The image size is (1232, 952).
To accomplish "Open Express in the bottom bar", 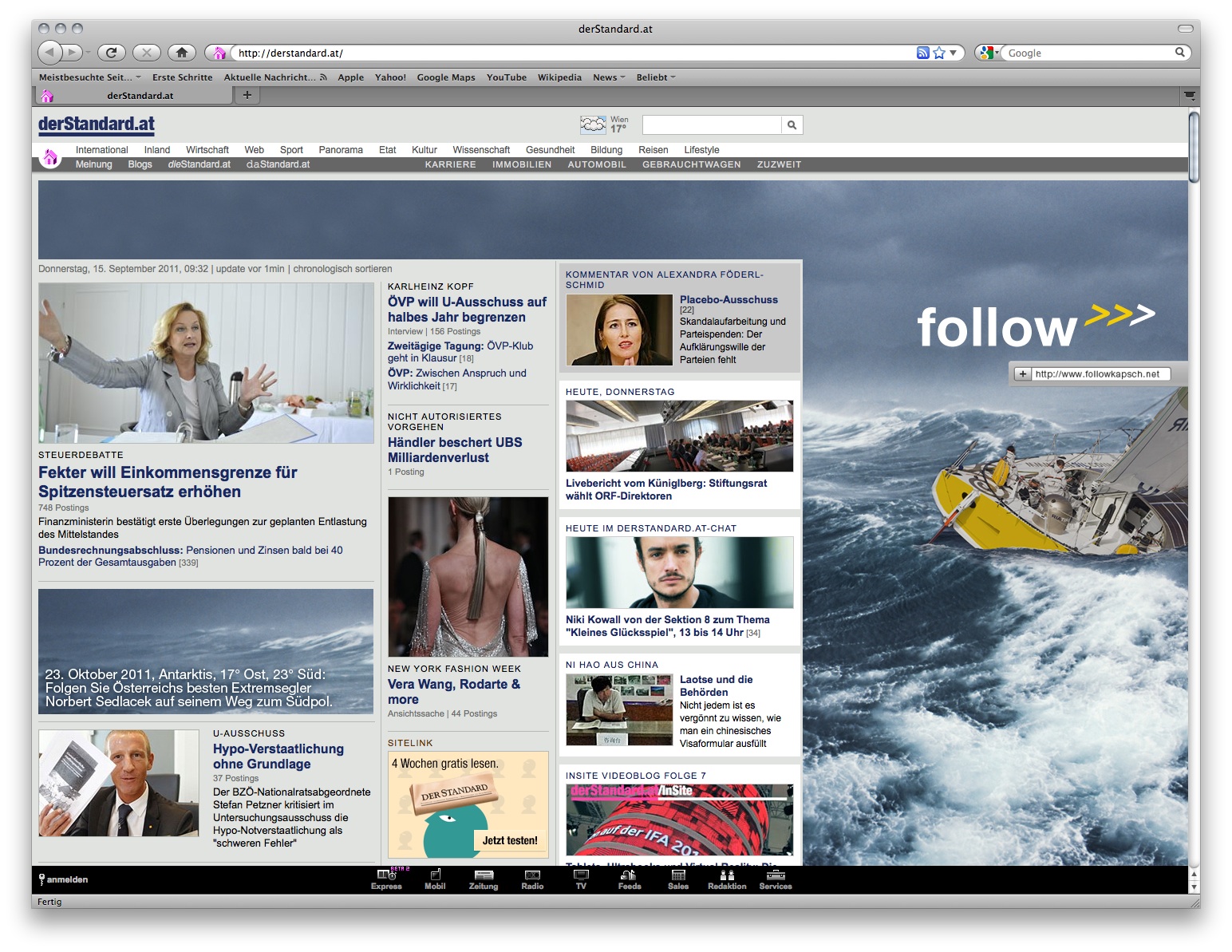I will (x=386, y=879).
